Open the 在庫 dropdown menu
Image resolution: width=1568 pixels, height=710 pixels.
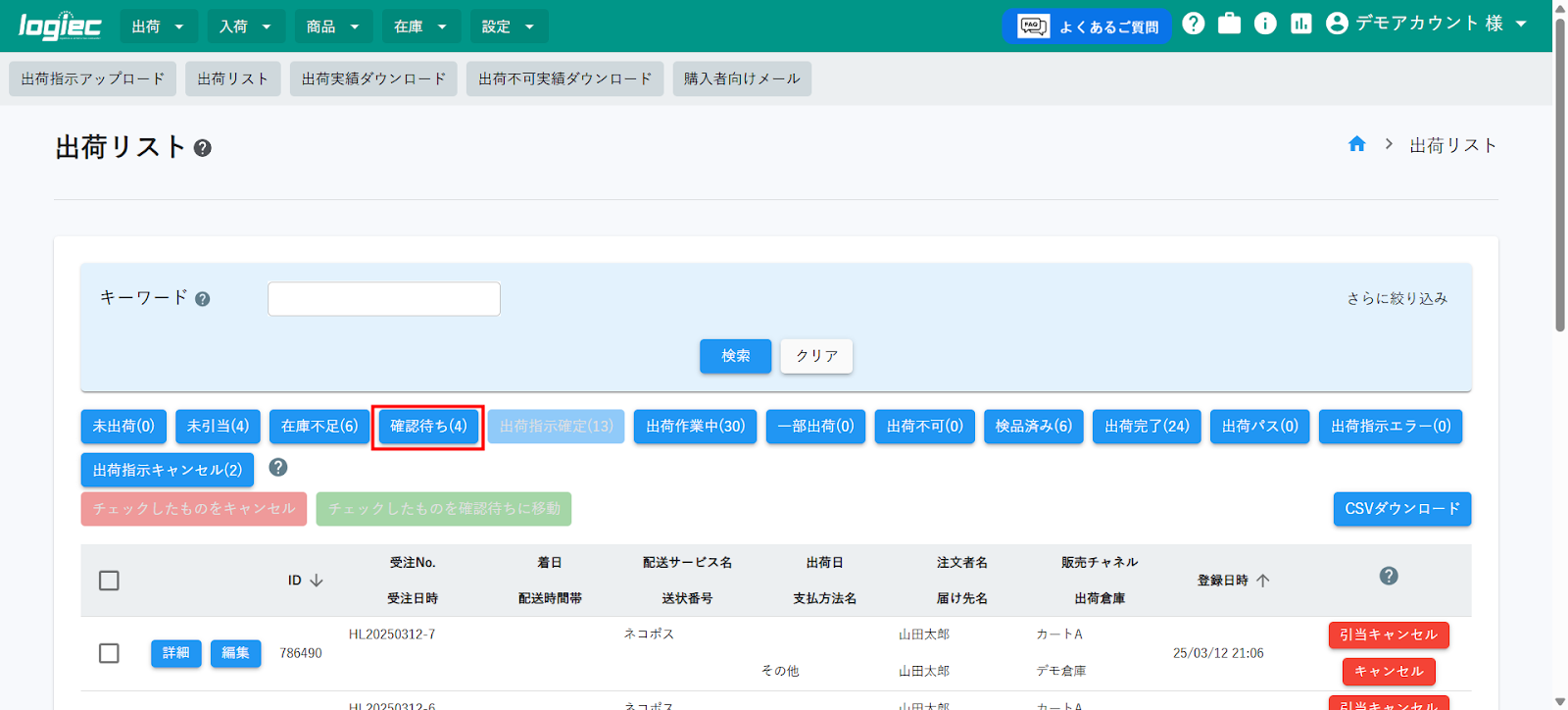tap(419, 26)
